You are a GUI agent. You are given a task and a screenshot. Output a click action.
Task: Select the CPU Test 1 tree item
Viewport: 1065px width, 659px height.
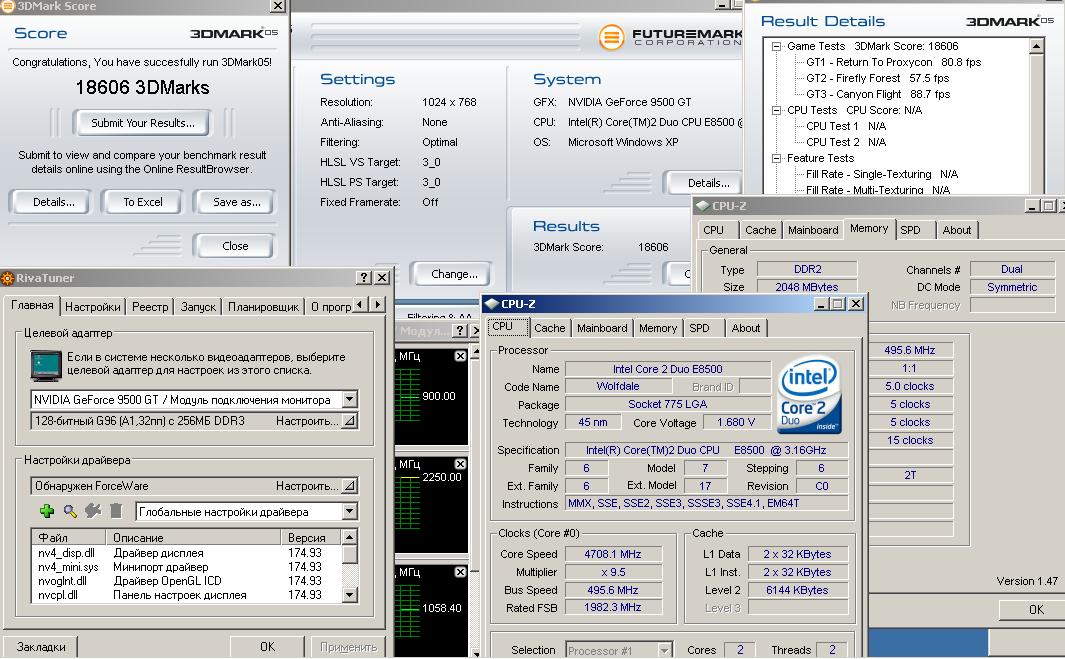click(x=846, y=126)
